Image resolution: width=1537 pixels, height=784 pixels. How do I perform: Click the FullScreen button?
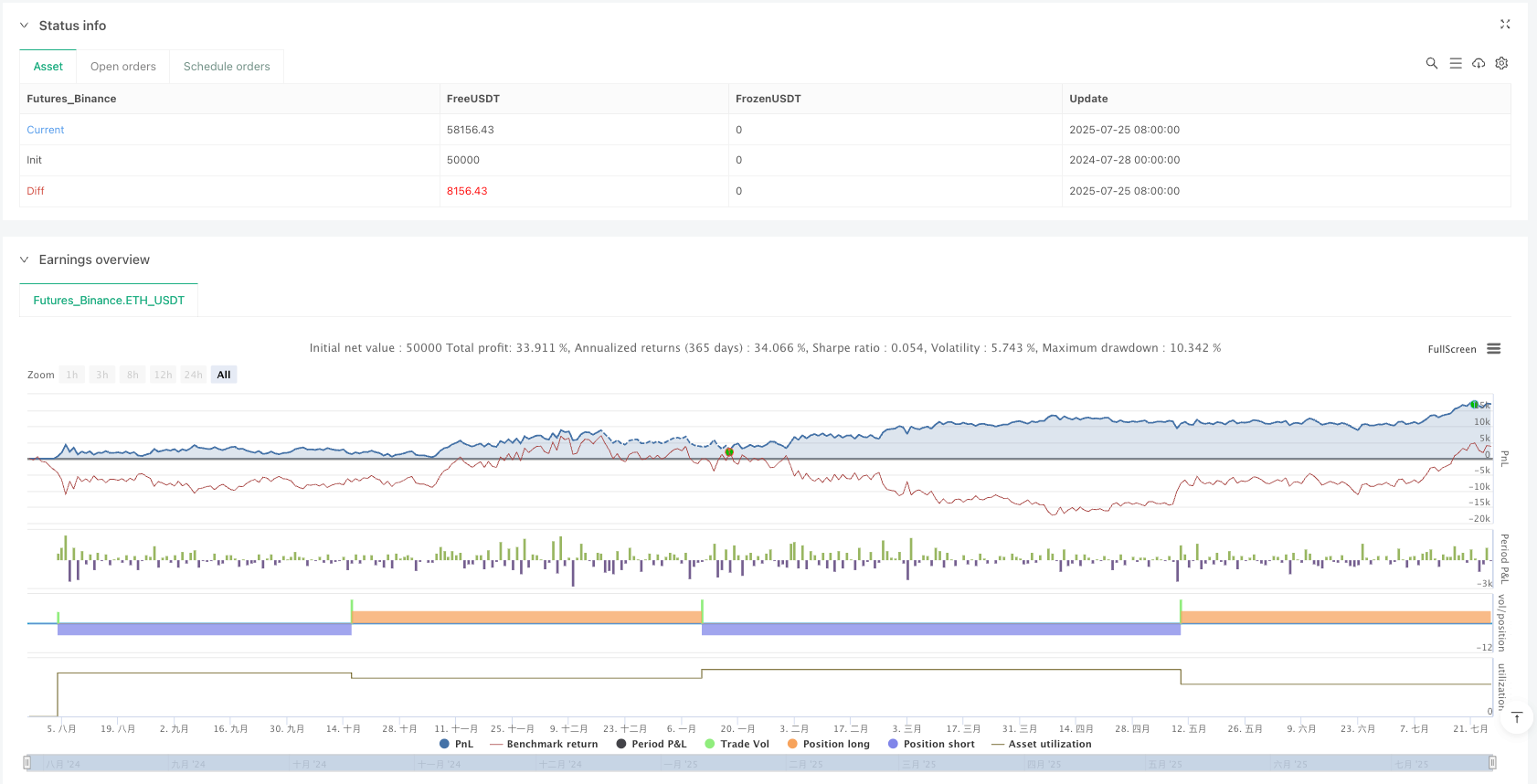click(x=1451, y=349)
